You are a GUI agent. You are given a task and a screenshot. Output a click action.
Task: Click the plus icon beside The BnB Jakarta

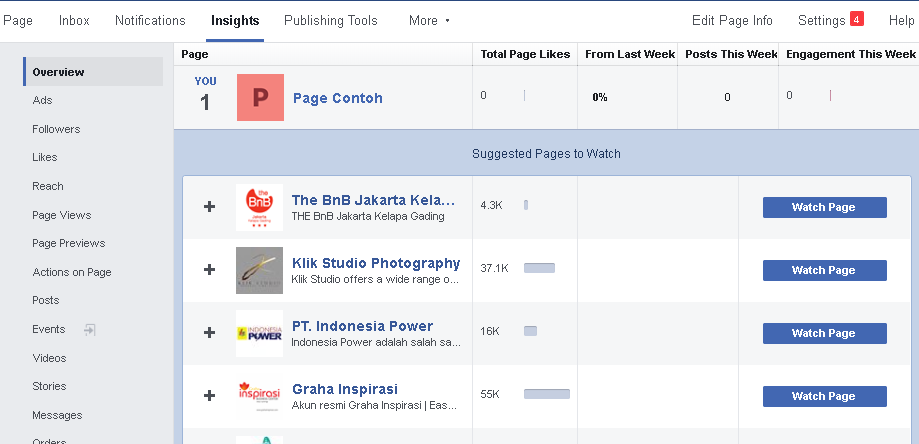click(209, 207)
